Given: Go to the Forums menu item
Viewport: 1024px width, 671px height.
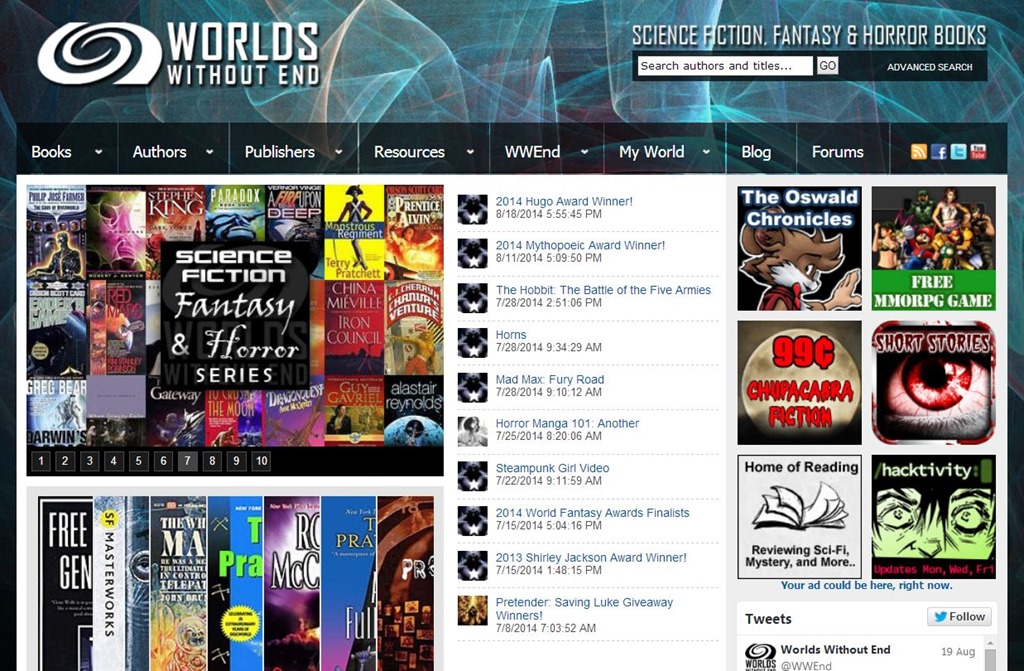Looking at the screenshot, I should tap(837, 152).
